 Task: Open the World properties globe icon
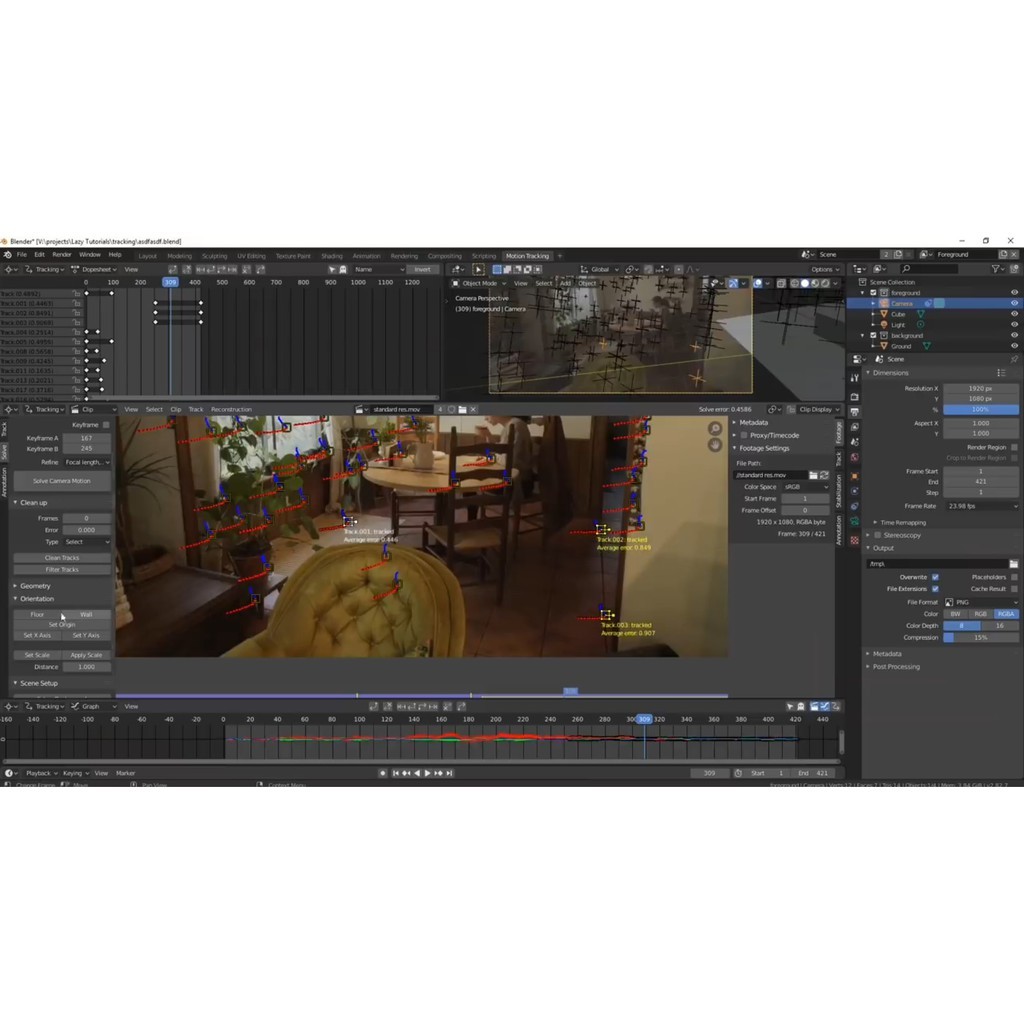854,458
